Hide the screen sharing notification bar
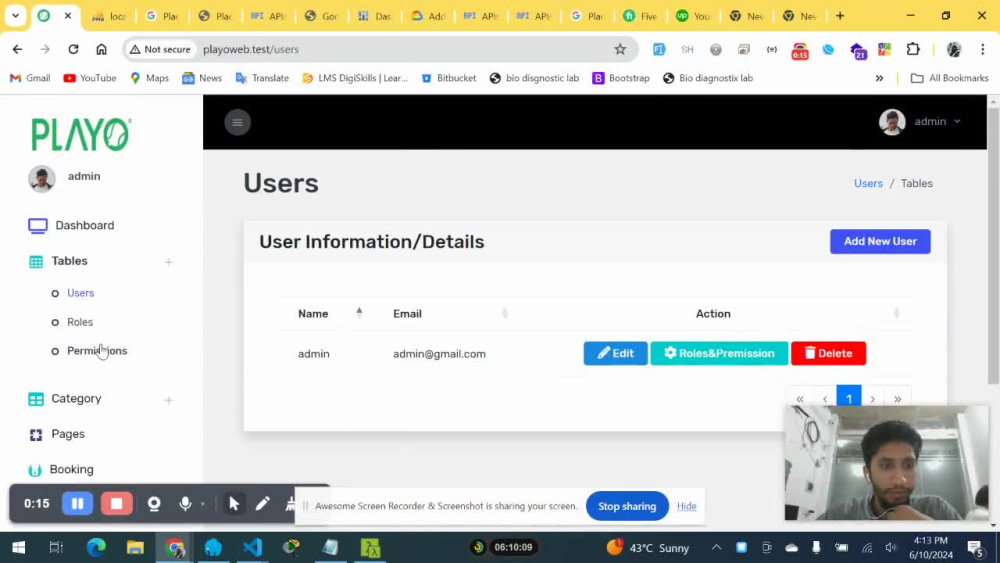1000x563 pixels. 686,506
